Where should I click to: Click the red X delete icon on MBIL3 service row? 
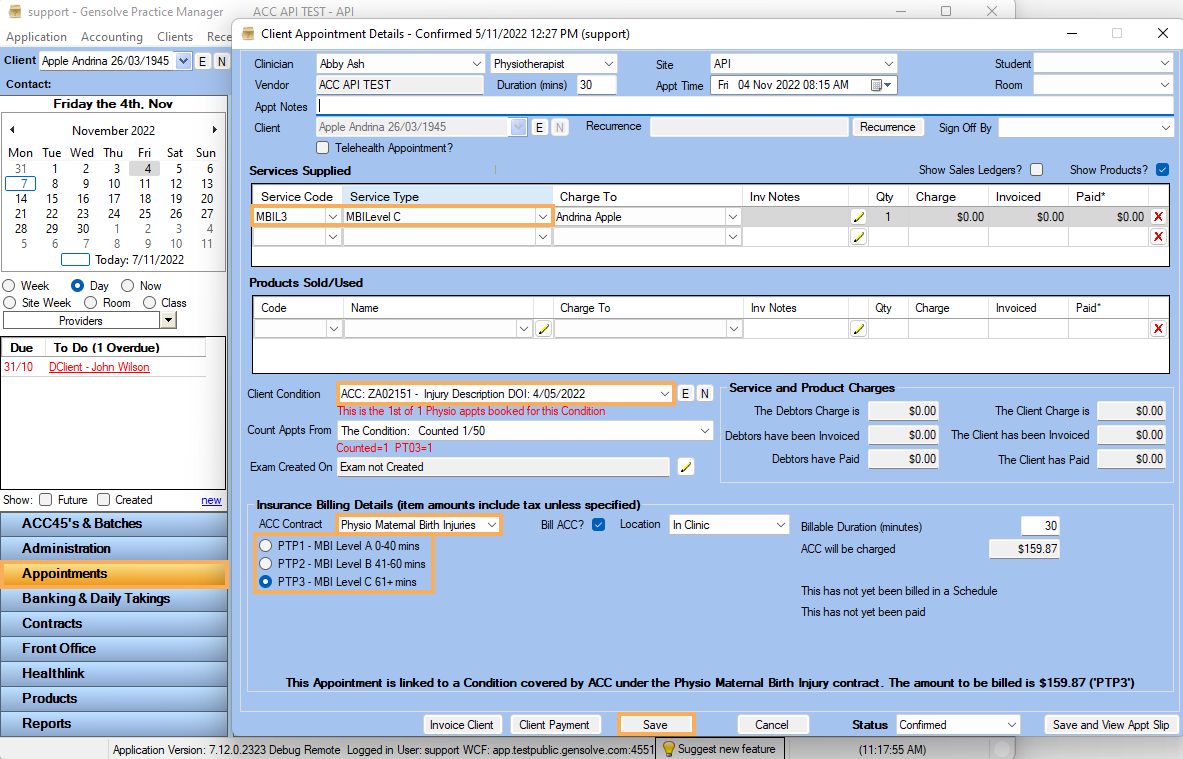1158,217
